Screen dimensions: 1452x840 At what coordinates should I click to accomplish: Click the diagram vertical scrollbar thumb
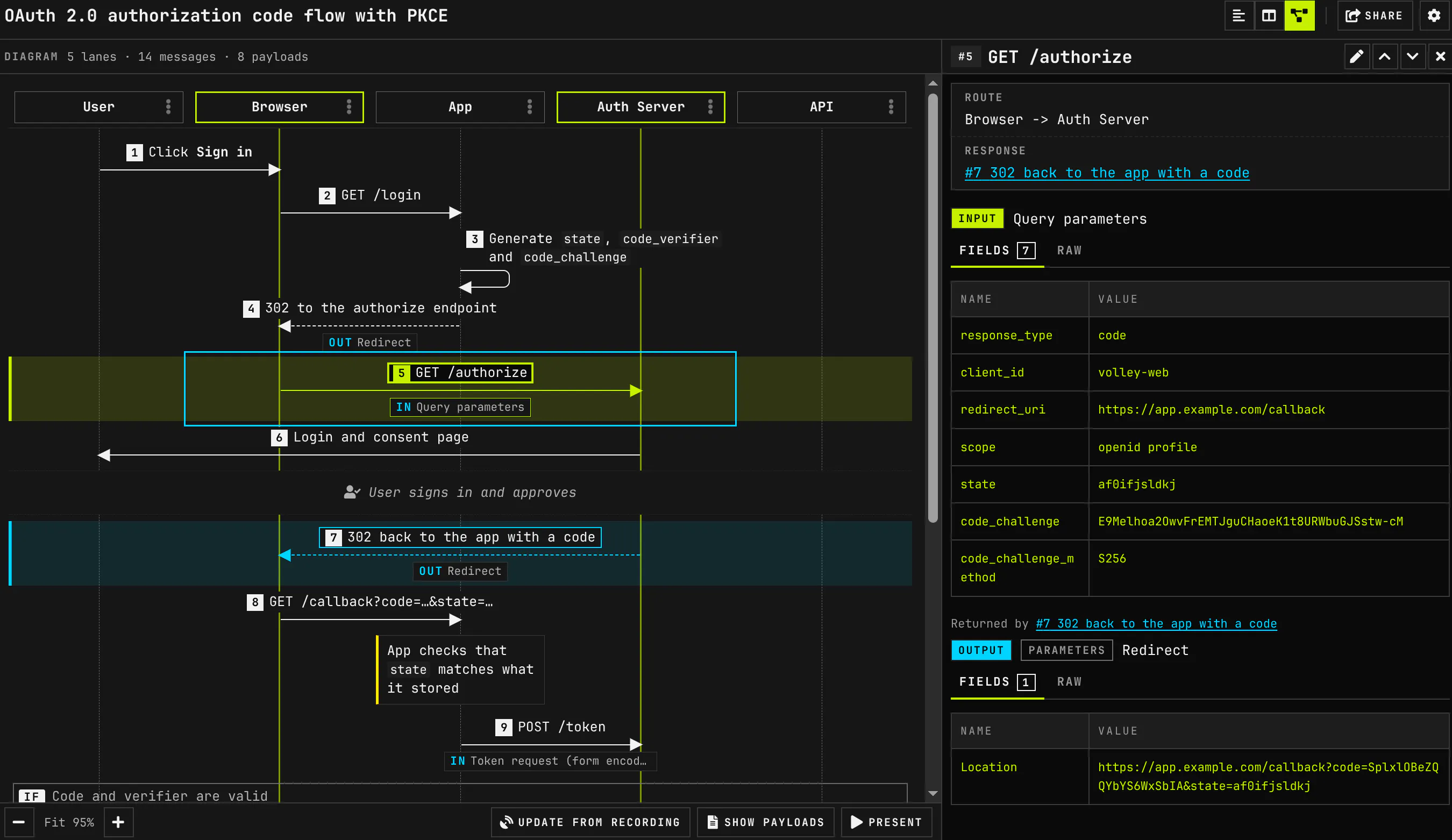tap(933, 308)
